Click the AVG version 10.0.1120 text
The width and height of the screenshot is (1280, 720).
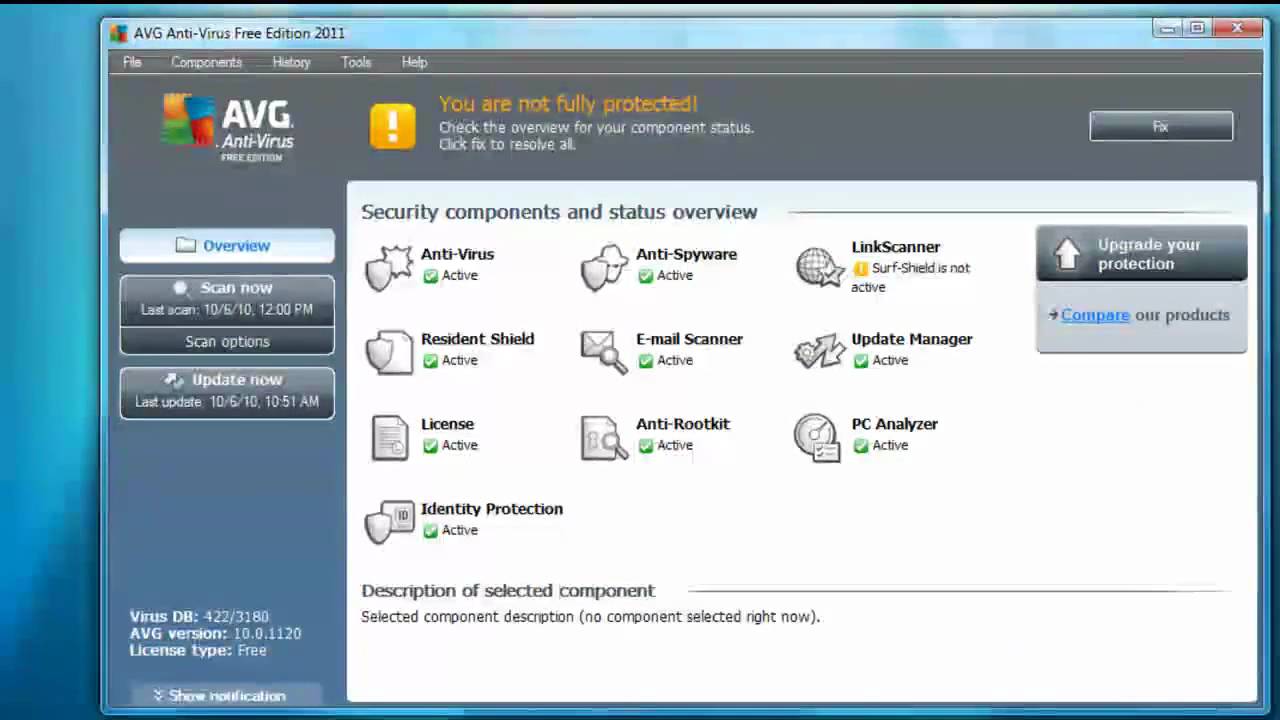pos(215,633)
